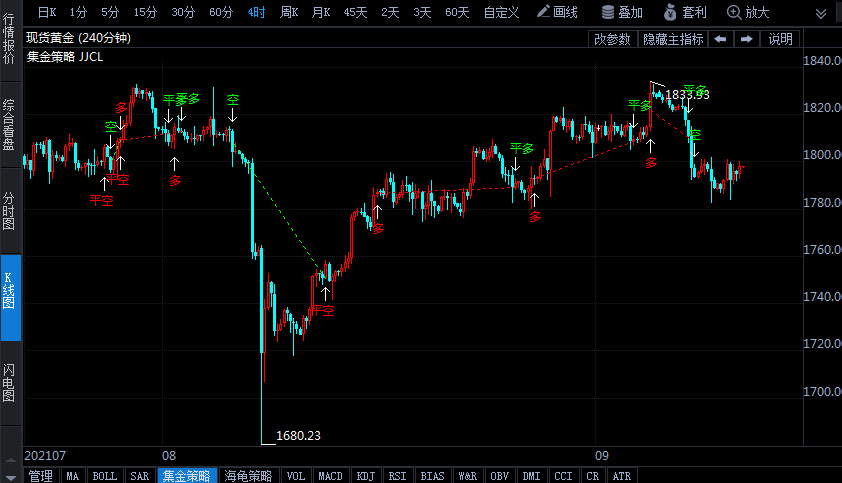Select the 60天 period

click(x=457, y=12)
